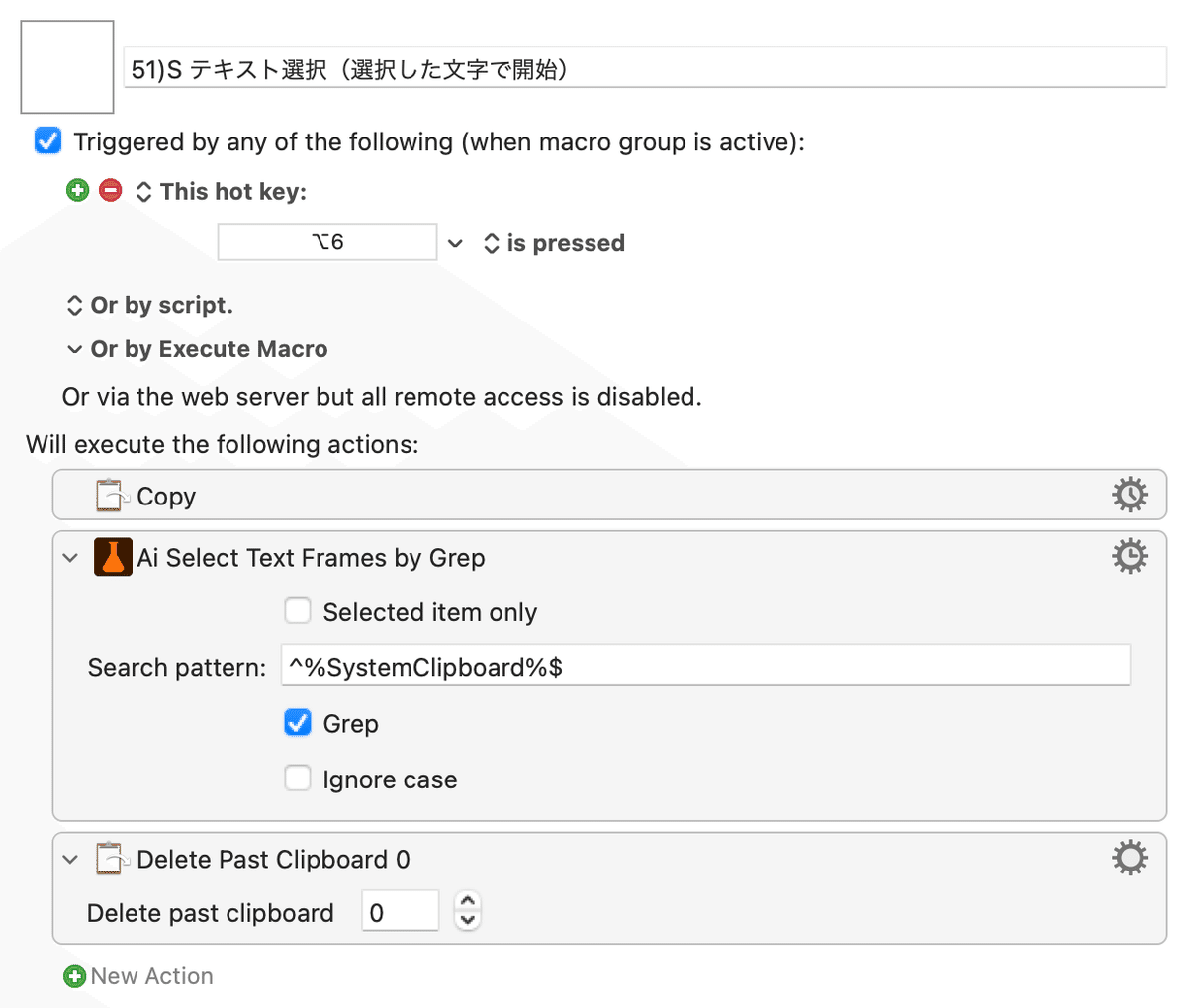Open Delete Past Clipboard gear menu
The height and width of the screenshot is (1008, 1187).
[x=1130, y=857]
